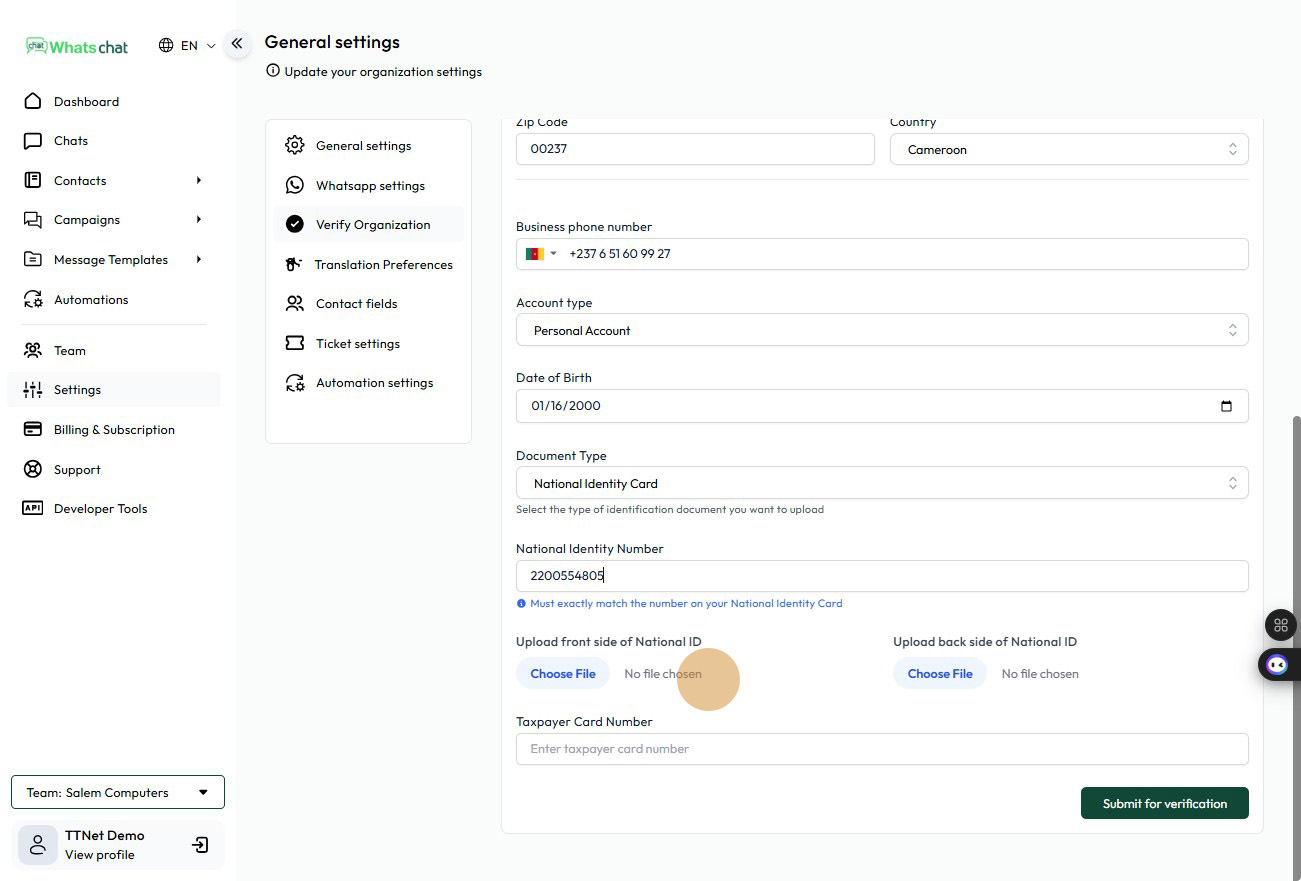The image size is (1301, 881).
Task: Click the Taxpayer Card Number field
Action: tap(881, 749)
